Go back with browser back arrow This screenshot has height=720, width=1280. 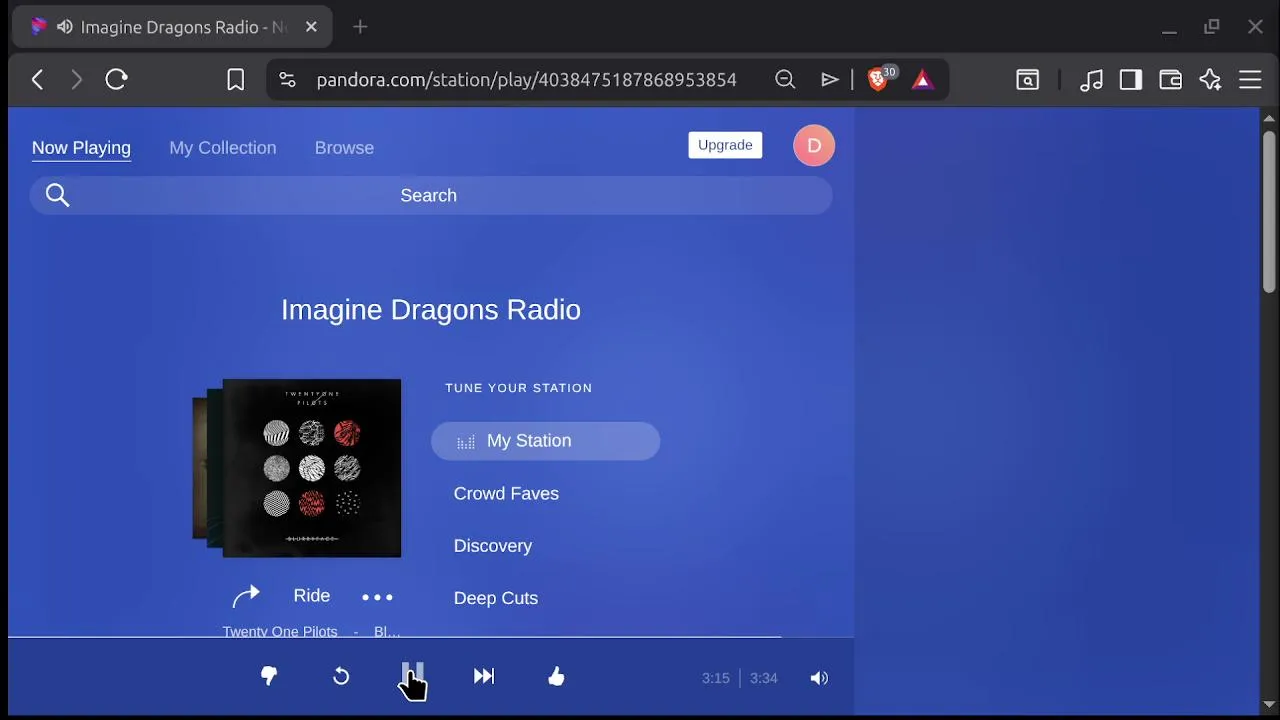[38, 80]
